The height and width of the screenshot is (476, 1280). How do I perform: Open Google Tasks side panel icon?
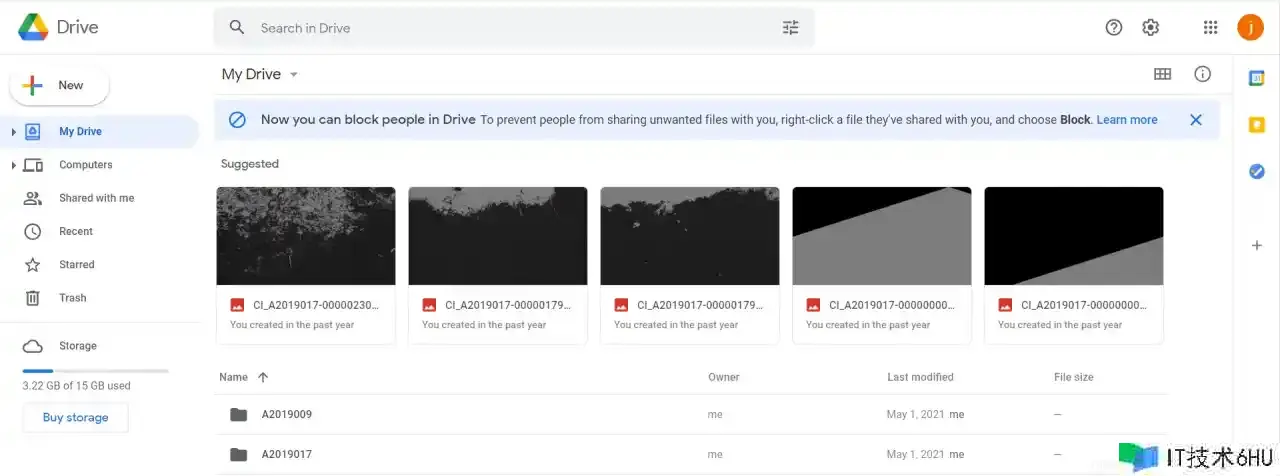(x=1257, y=171)
